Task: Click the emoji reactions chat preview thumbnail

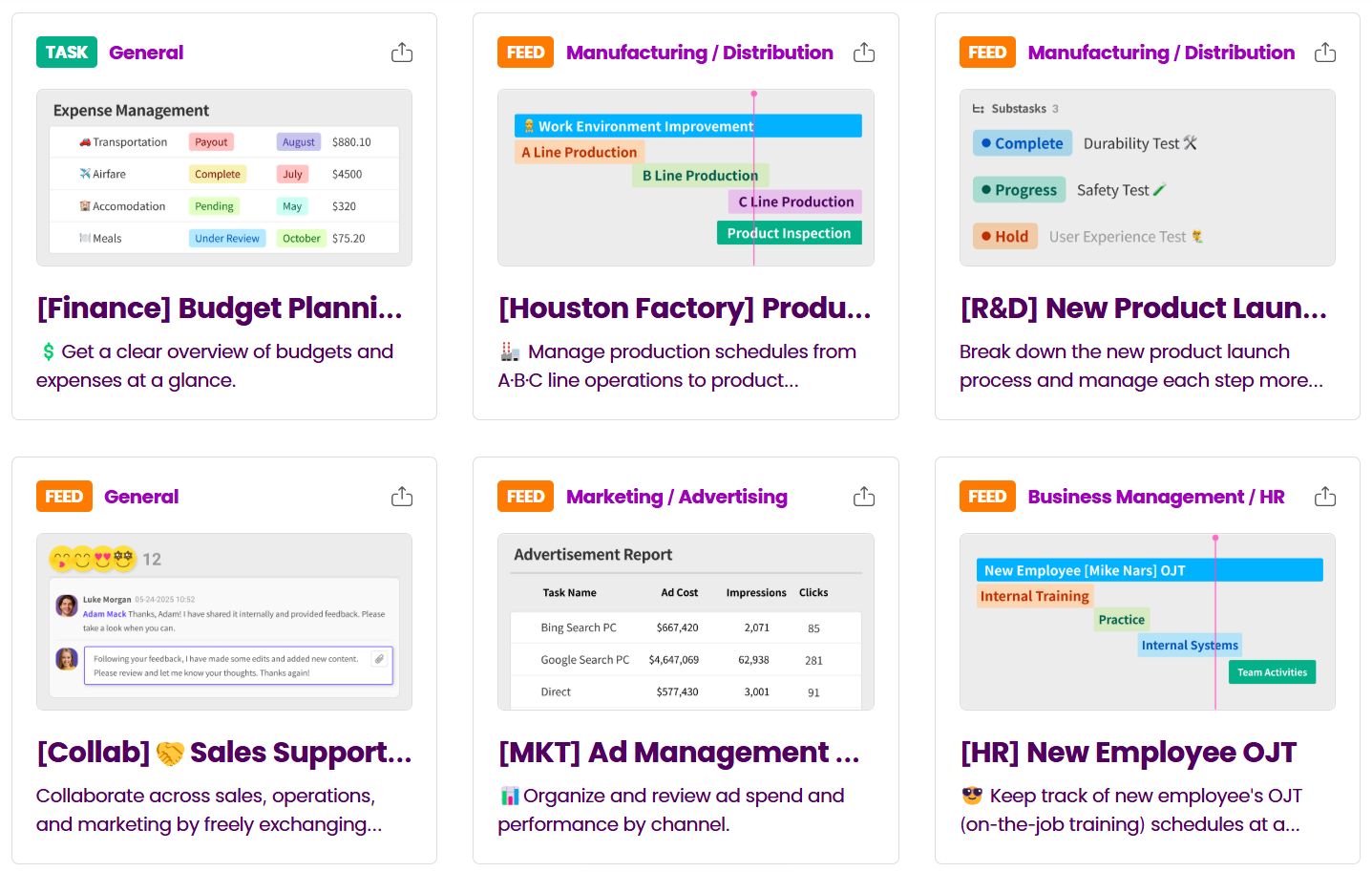Action: click(224, 622)
